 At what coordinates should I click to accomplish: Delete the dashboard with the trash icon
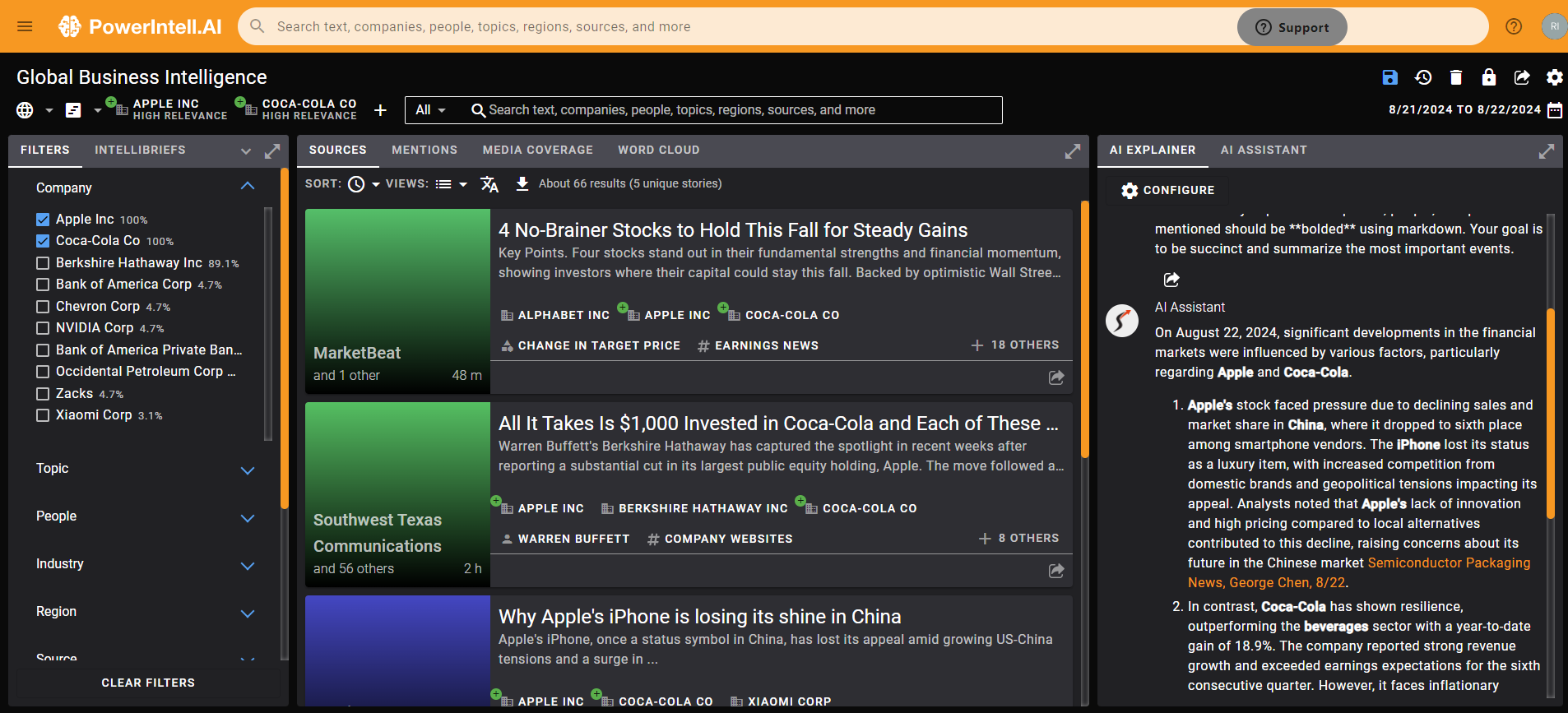[1456, 77]
